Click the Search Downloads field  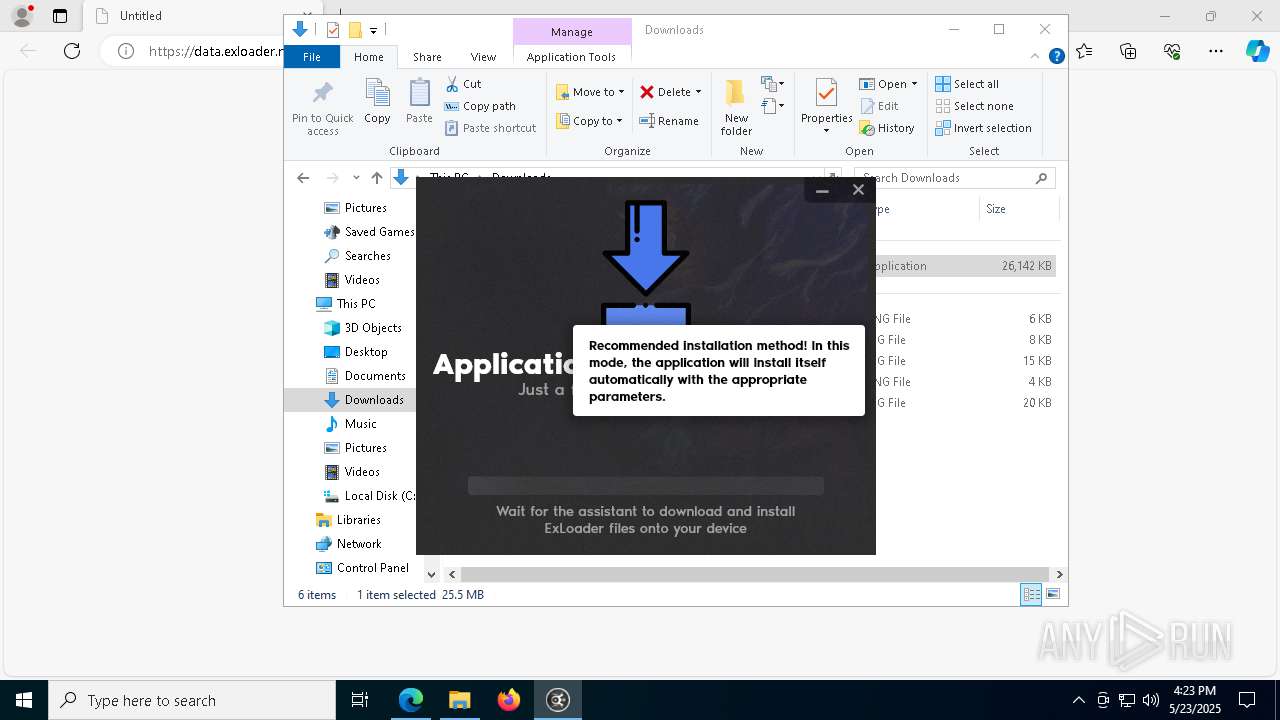[955, 178]
